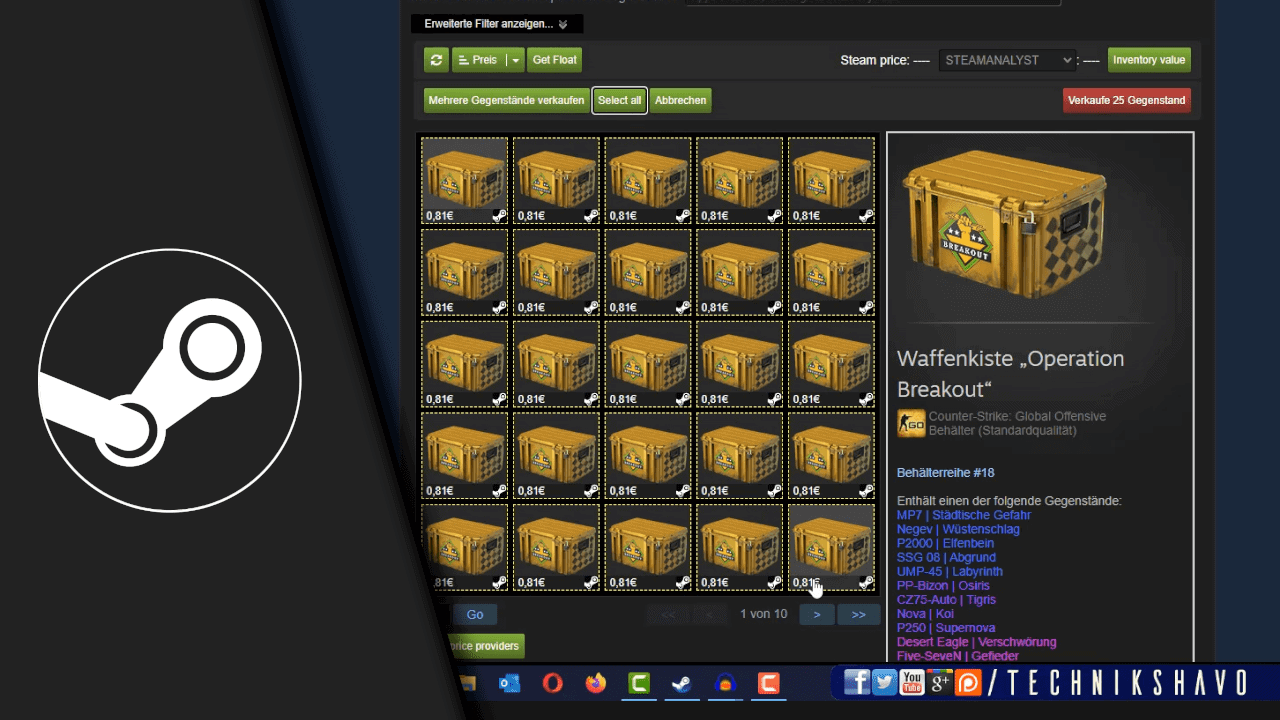Click the Waffenkiste Operation Breakout title
The image size is (1280, 720).
click(x=1010, y=373)
